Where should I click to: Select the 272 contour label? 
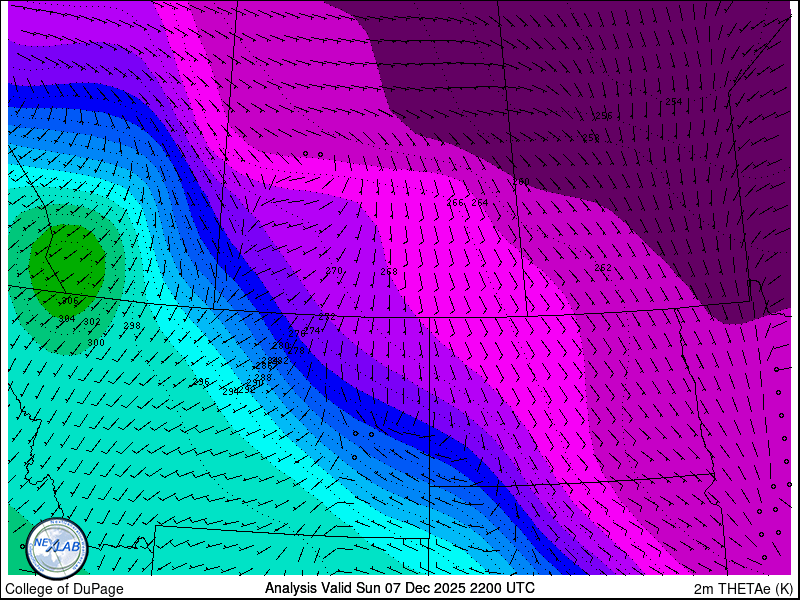click(x=327, y=317)
